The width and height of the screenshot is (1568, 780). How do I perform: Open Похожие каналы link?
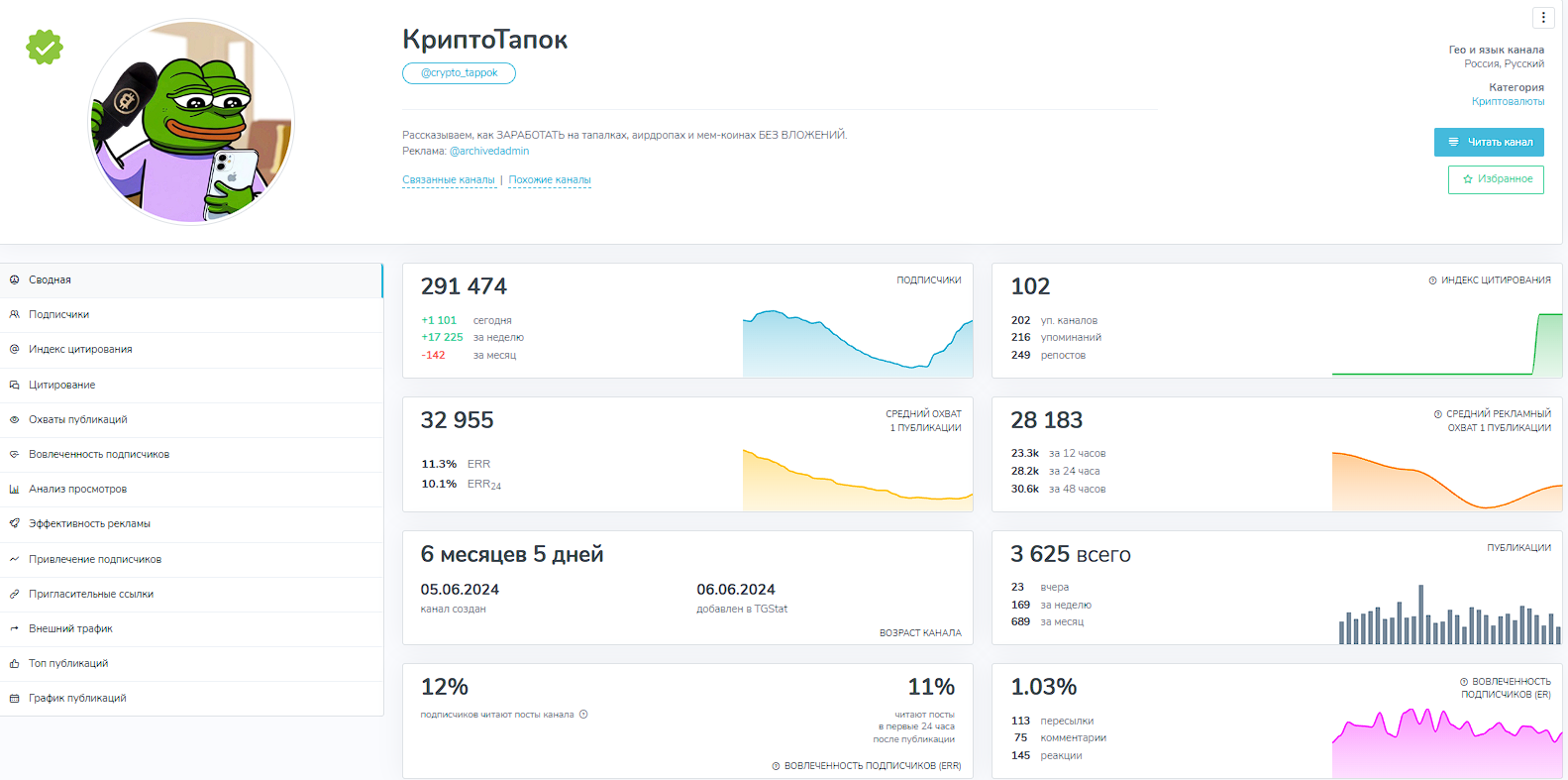550,180
